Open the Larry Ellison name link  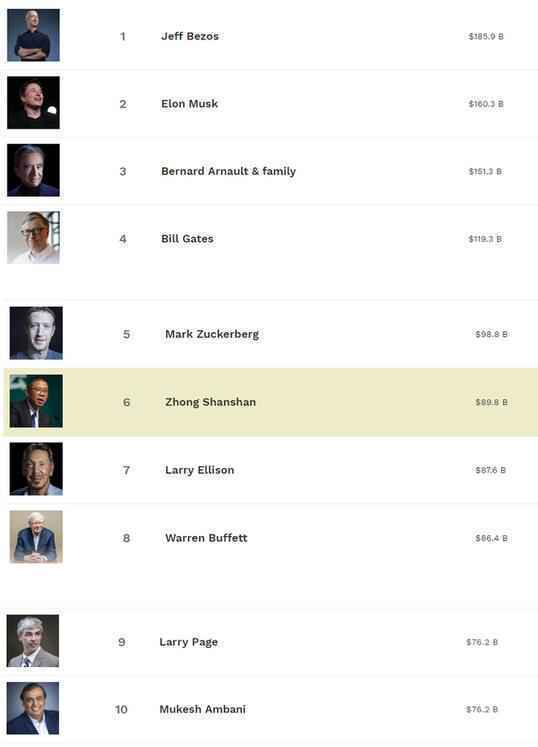click(200, 471)
